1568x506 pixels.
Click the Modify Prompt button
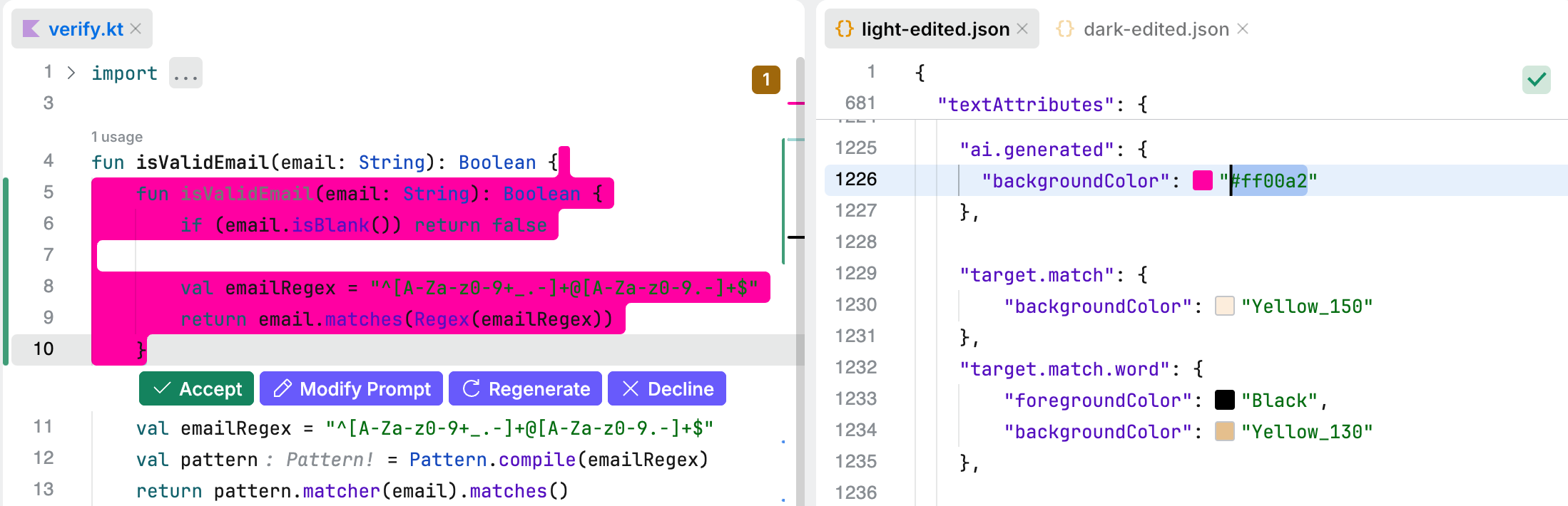[x=351, y=389]
